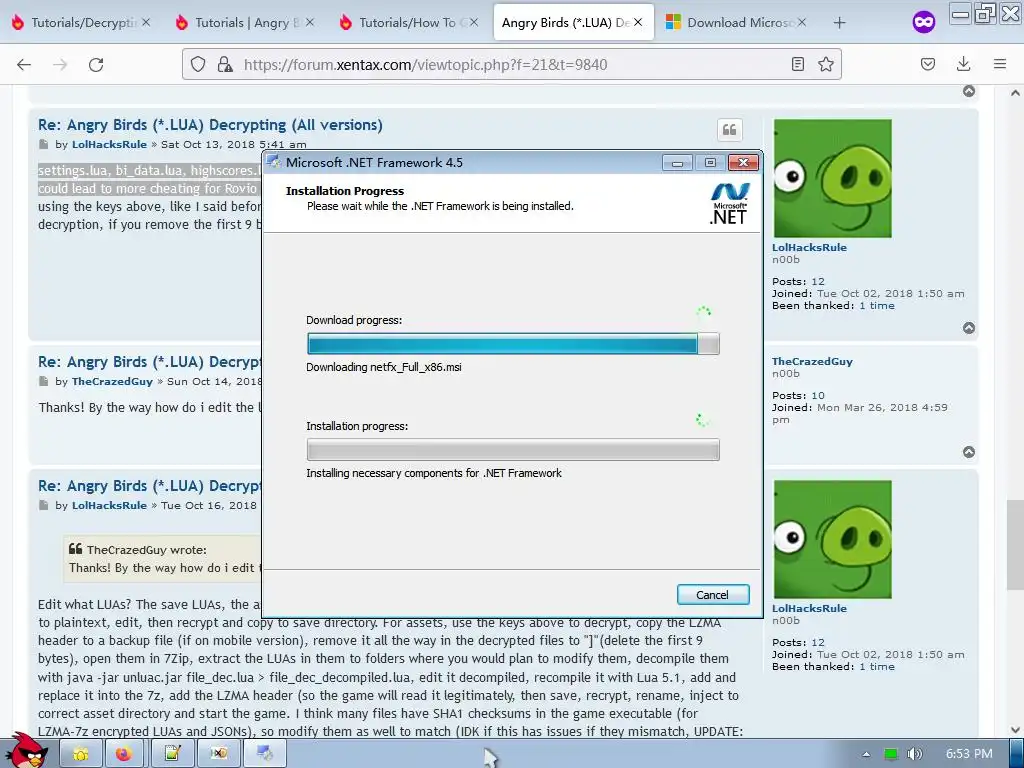Screen dimensions: 1024x768
Task: Click top-of-page arrow under first LolHacksRule post
Action: [968, 328]
